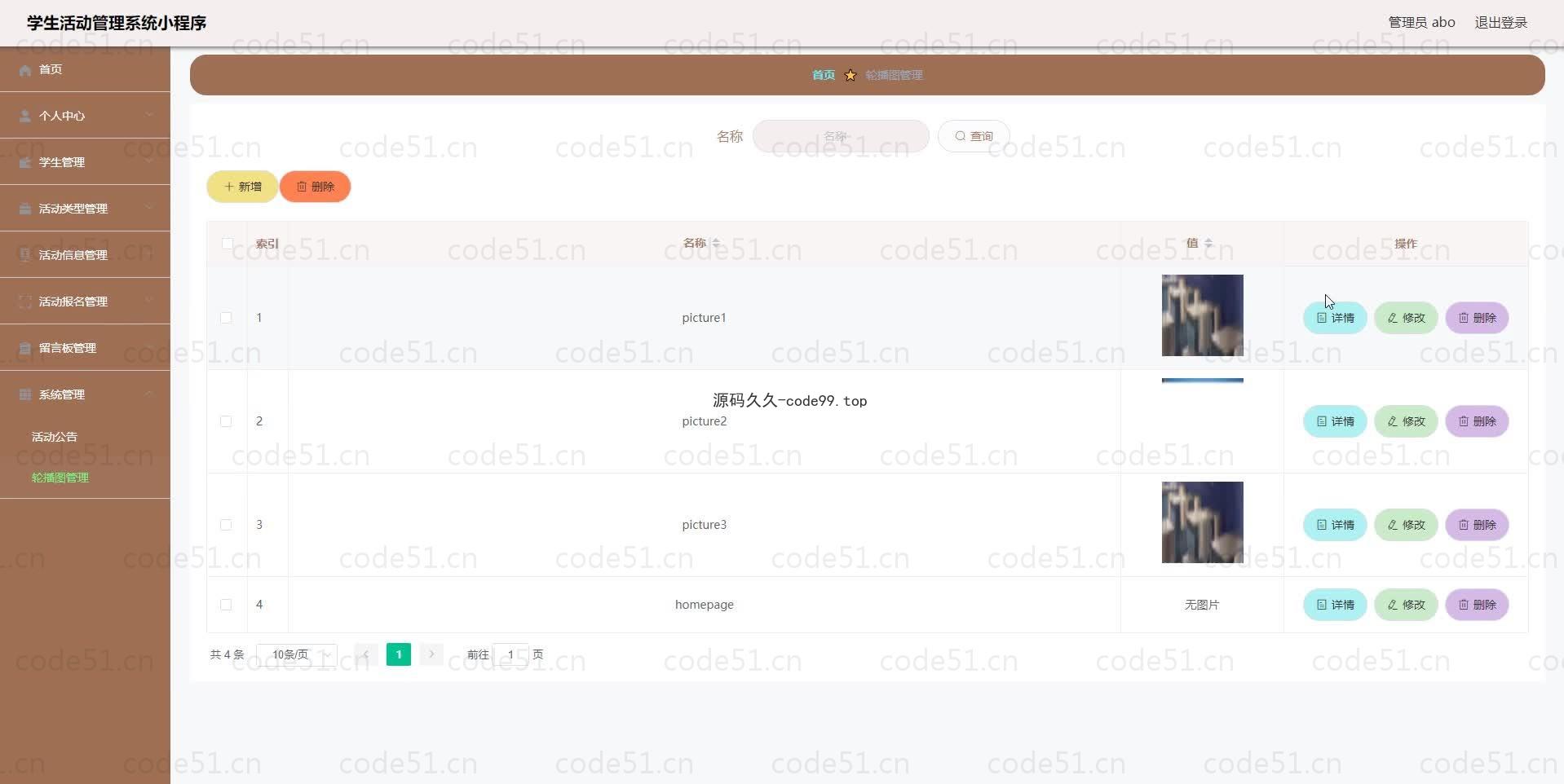Check the checkbox for row picture2

click(x=226, y=421)
